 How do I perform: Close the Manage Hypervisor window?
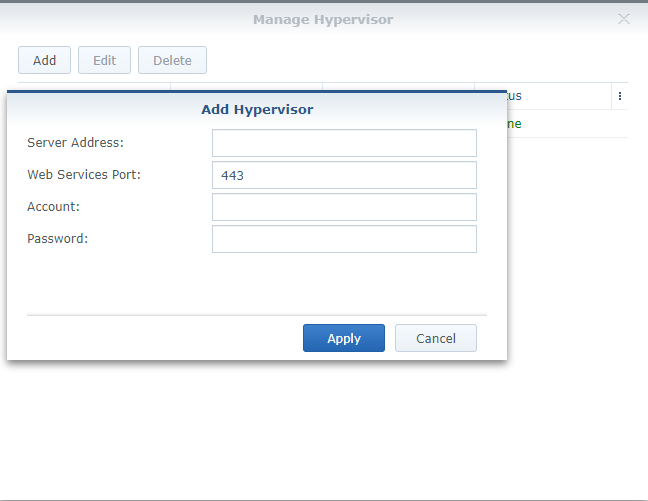click(x=624, y=19)
